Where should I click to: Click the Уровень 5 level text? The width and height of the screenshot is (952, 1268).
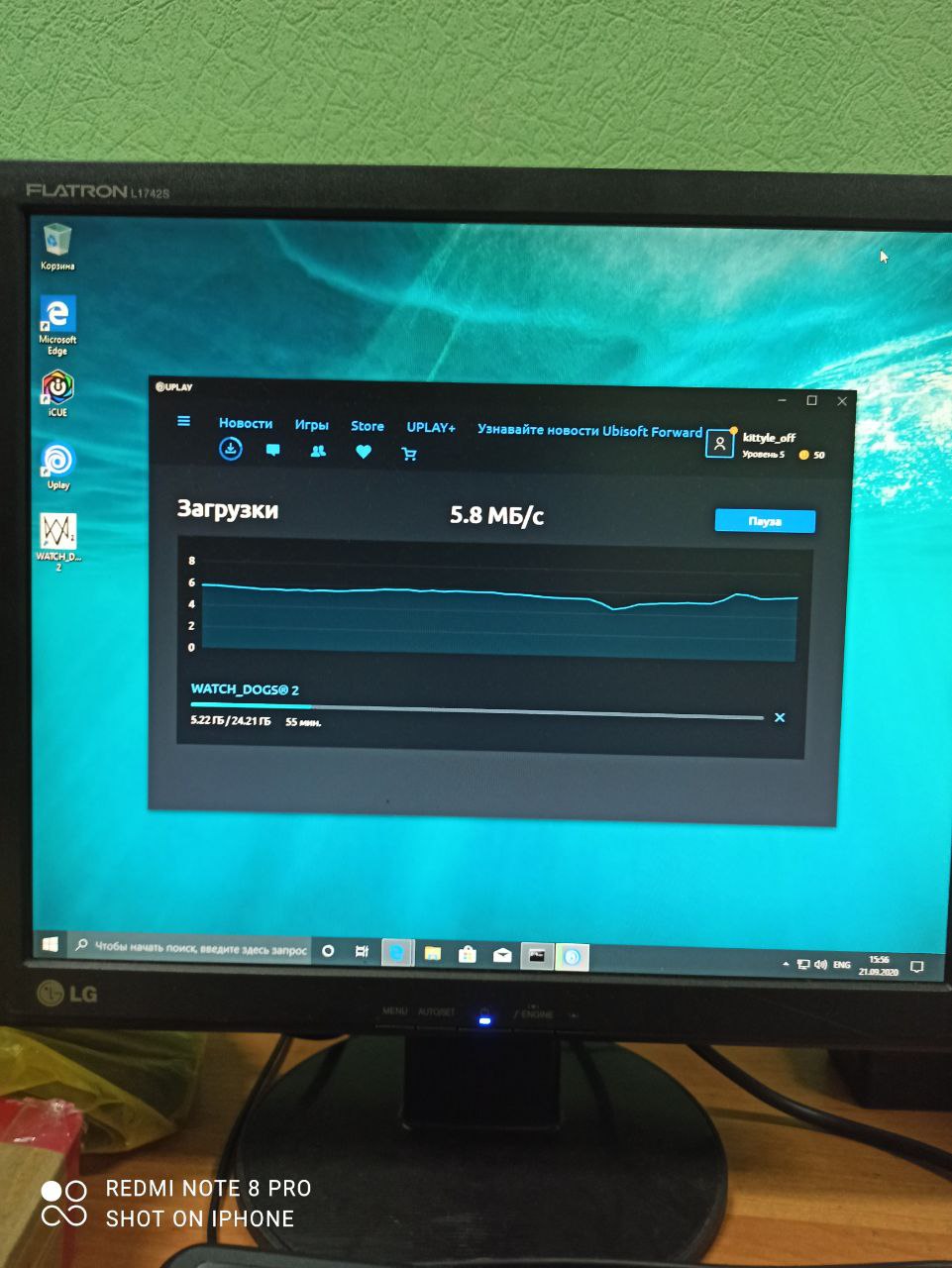click(x=763, y=454)
